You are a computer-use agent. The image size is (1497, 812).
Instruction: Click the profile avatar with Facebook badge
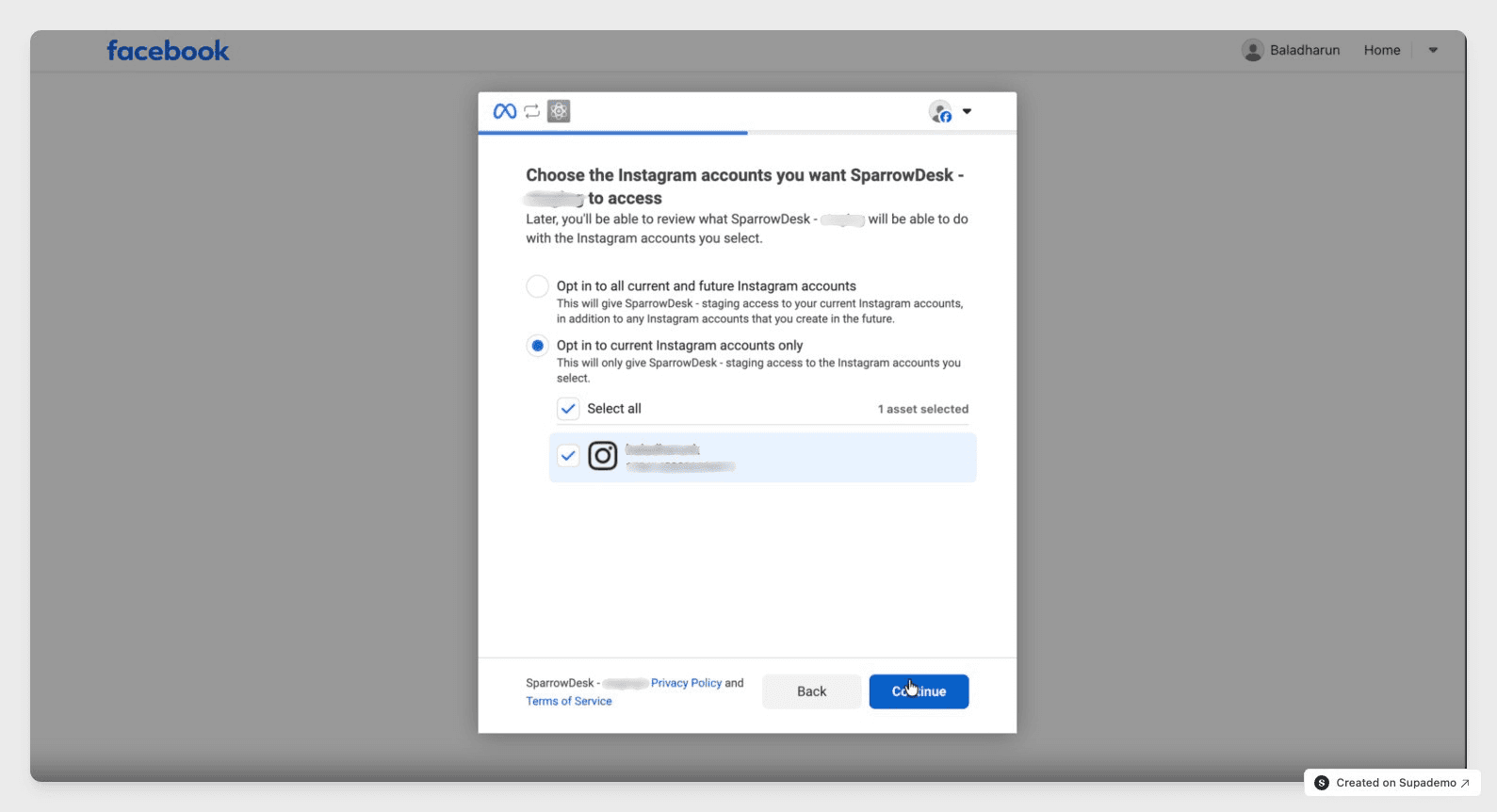coord(940,112)
